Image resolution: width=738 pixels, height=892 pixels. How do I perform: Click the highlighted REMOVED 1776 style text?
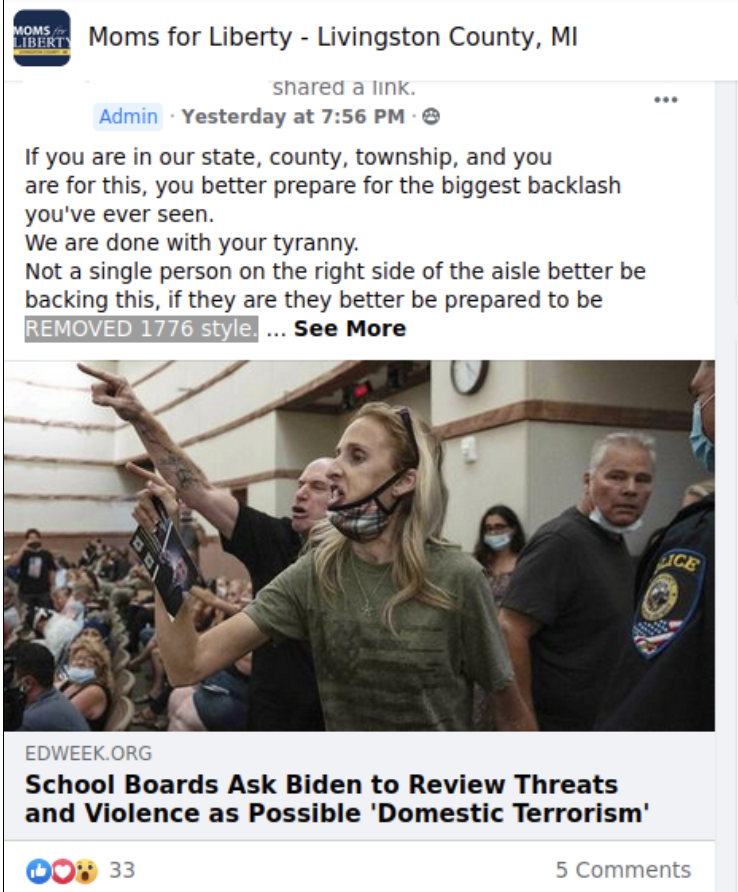pos(141,329)
